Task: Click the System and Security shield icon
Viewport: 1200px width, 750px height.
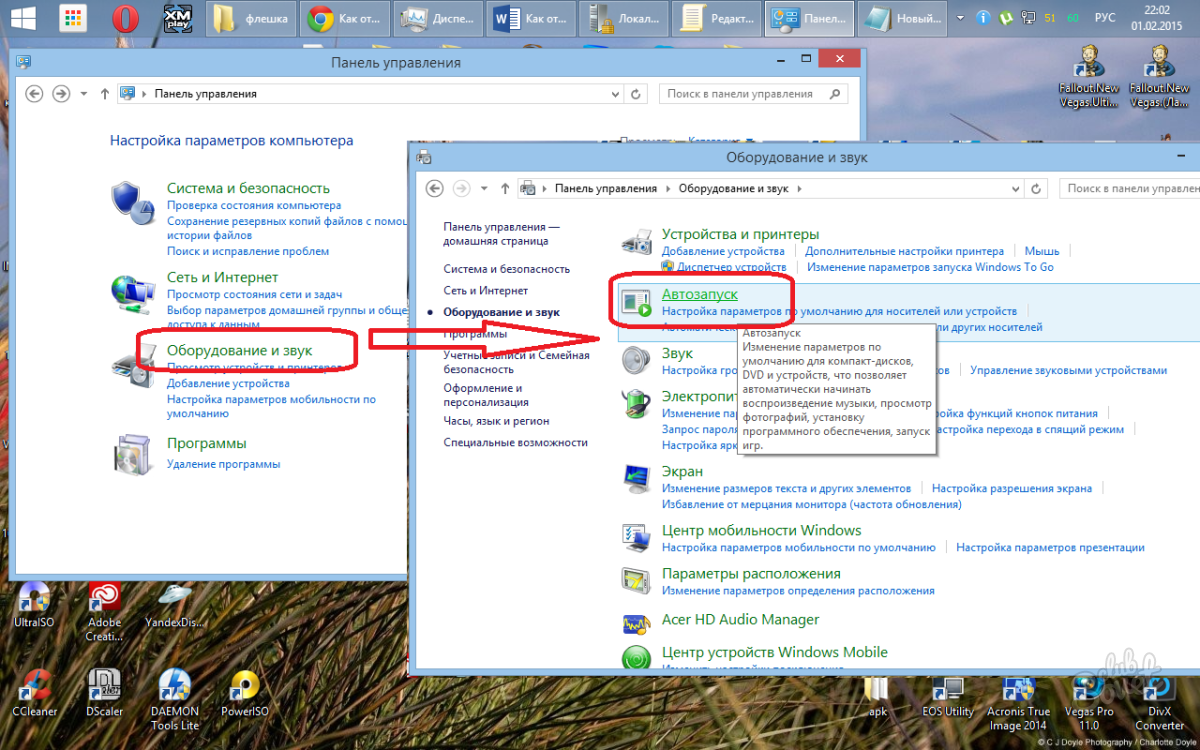Action: coord(132,202)
